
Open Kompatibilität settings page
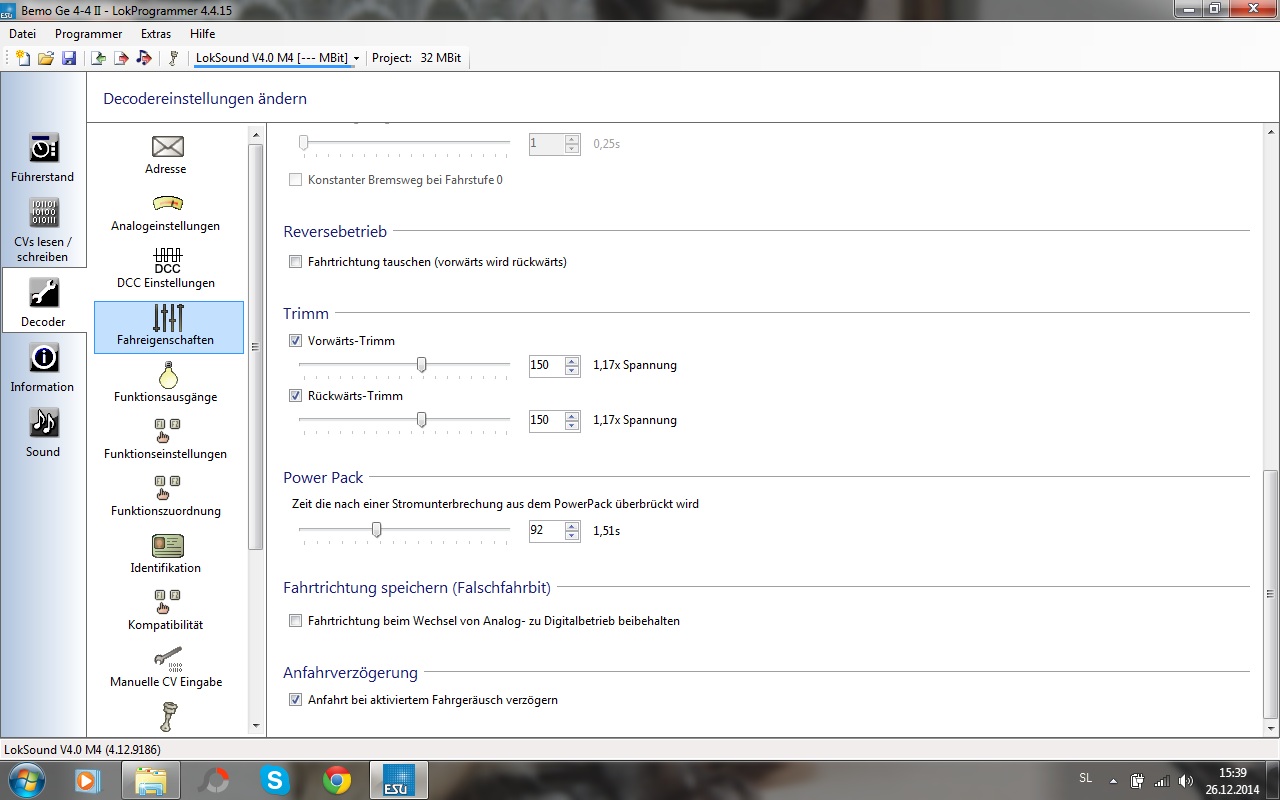coord(166,611)
